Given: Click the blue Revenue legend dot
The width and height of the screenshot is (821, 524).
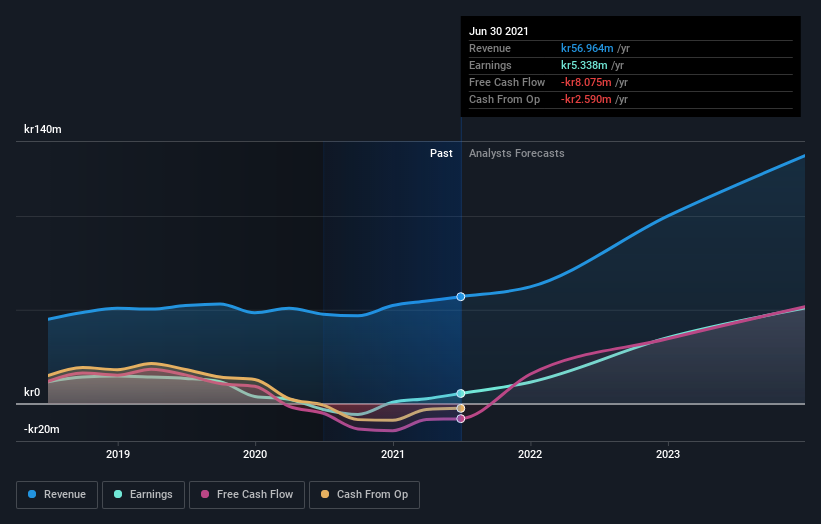Looking at the screenshot, I should coord(32,494).
